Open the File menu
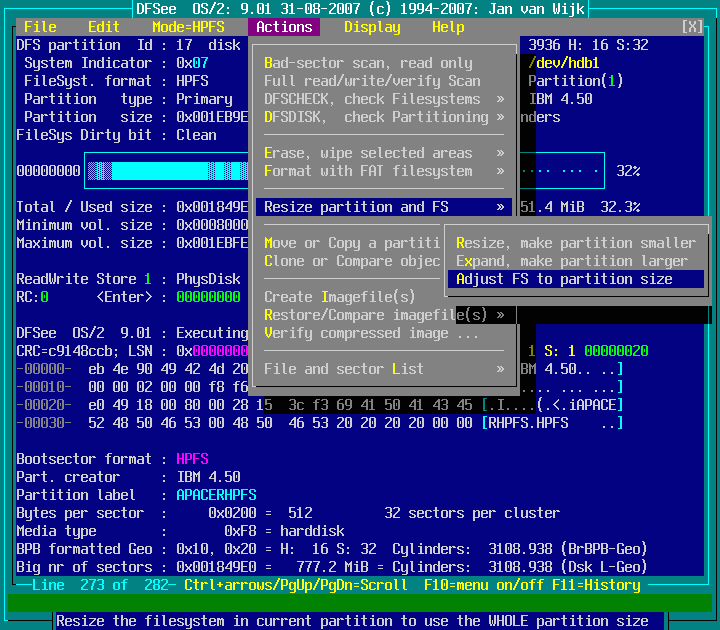 40,27
